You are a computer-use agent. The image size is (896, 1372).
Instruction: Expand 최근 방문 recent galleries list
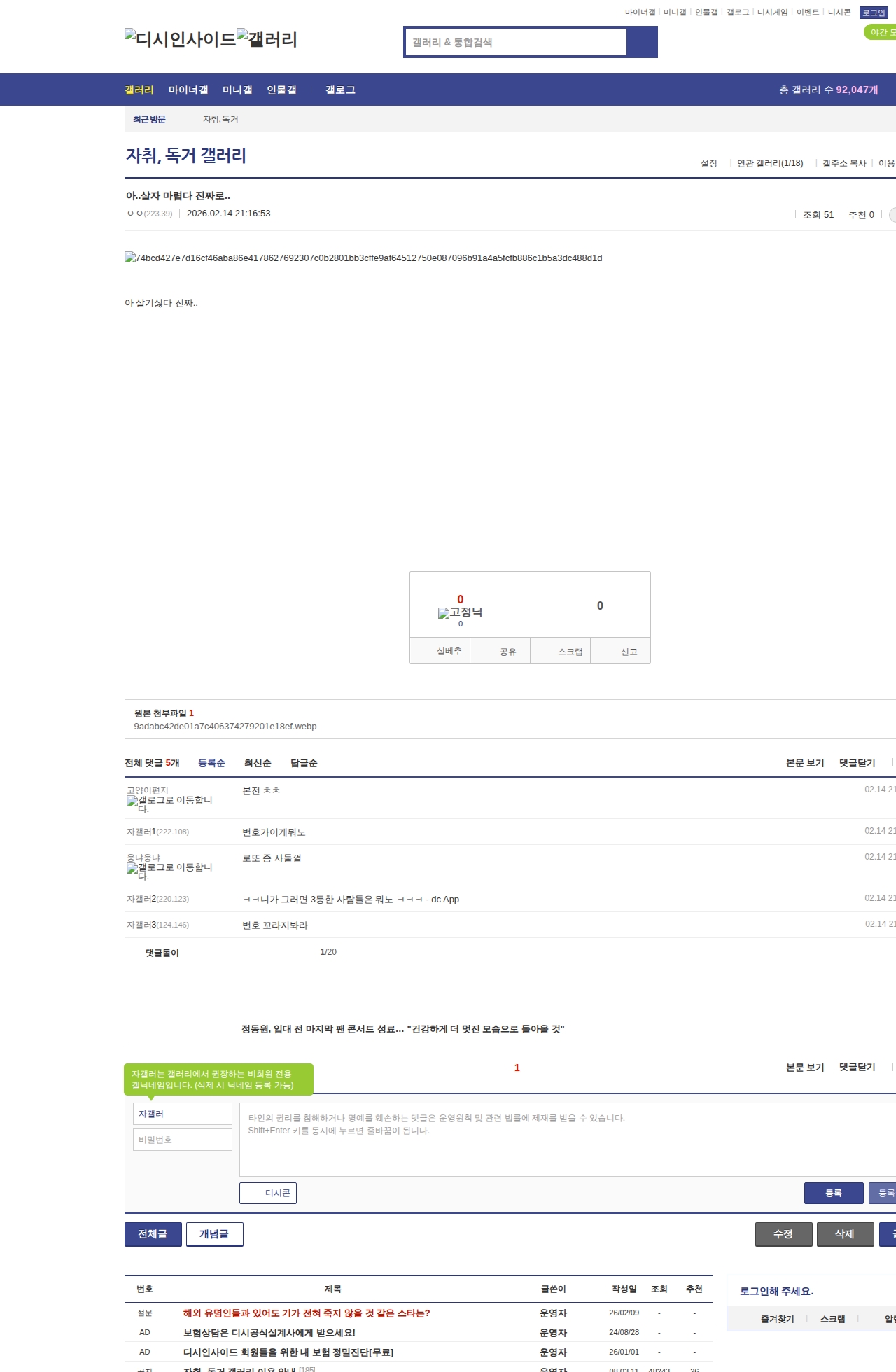pyautogui.click(x=149, y=119)
